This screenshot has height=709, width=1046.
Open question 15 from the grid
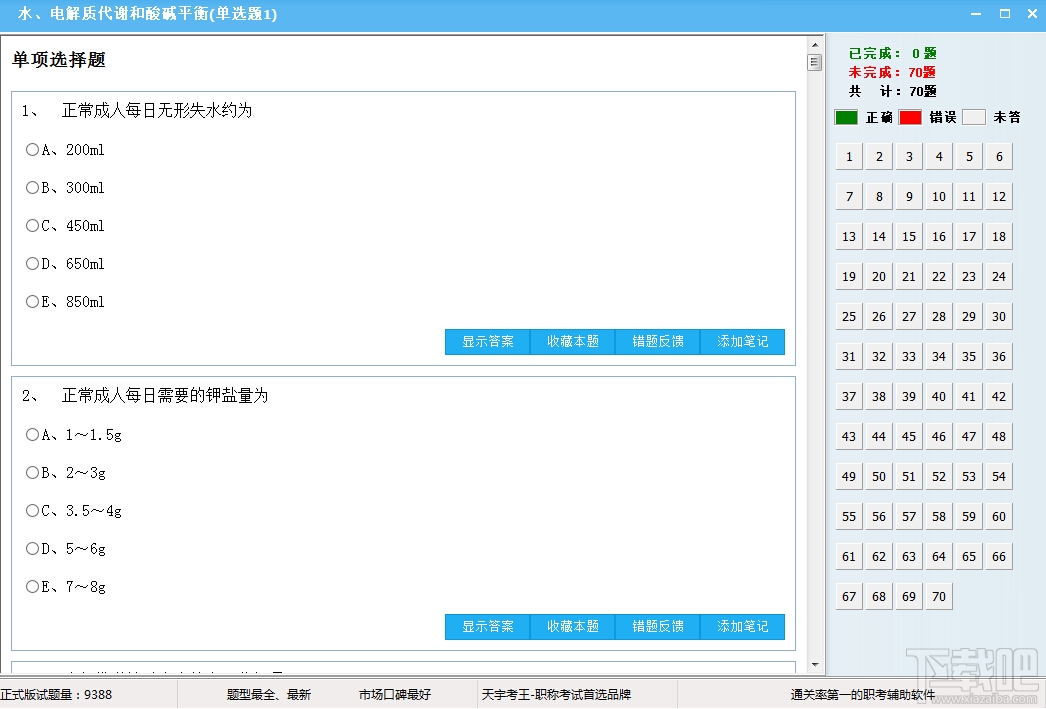pos(909,237)
